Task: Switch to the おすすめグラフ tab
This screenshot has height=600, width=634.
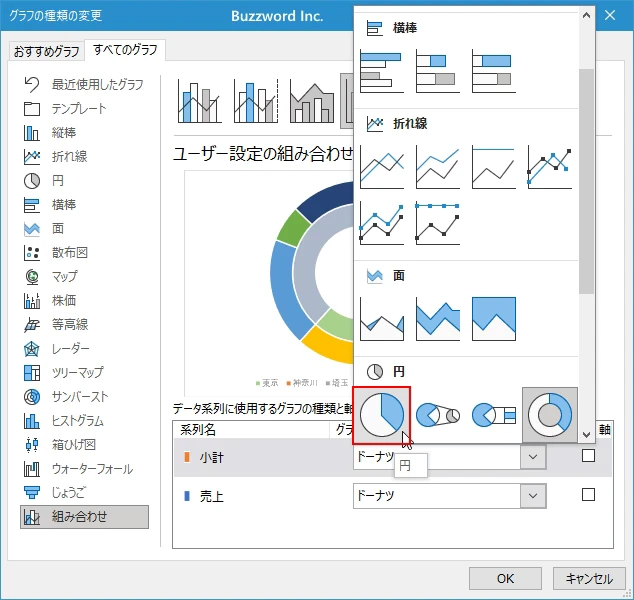Action: pyautogui.click(x=46, y=52)
